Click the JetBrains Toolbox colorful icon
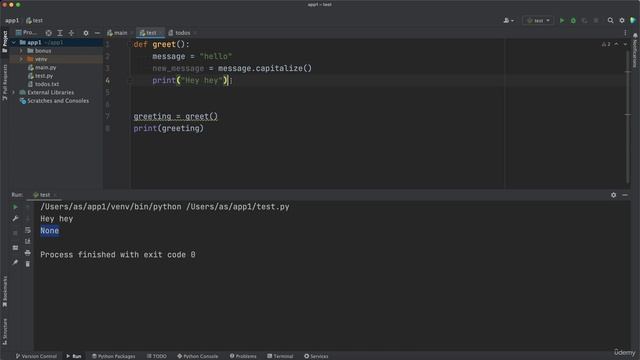Image resolution: width=640 pixels, height=360 pixels. pyautogui.click(x=633, y=20)
